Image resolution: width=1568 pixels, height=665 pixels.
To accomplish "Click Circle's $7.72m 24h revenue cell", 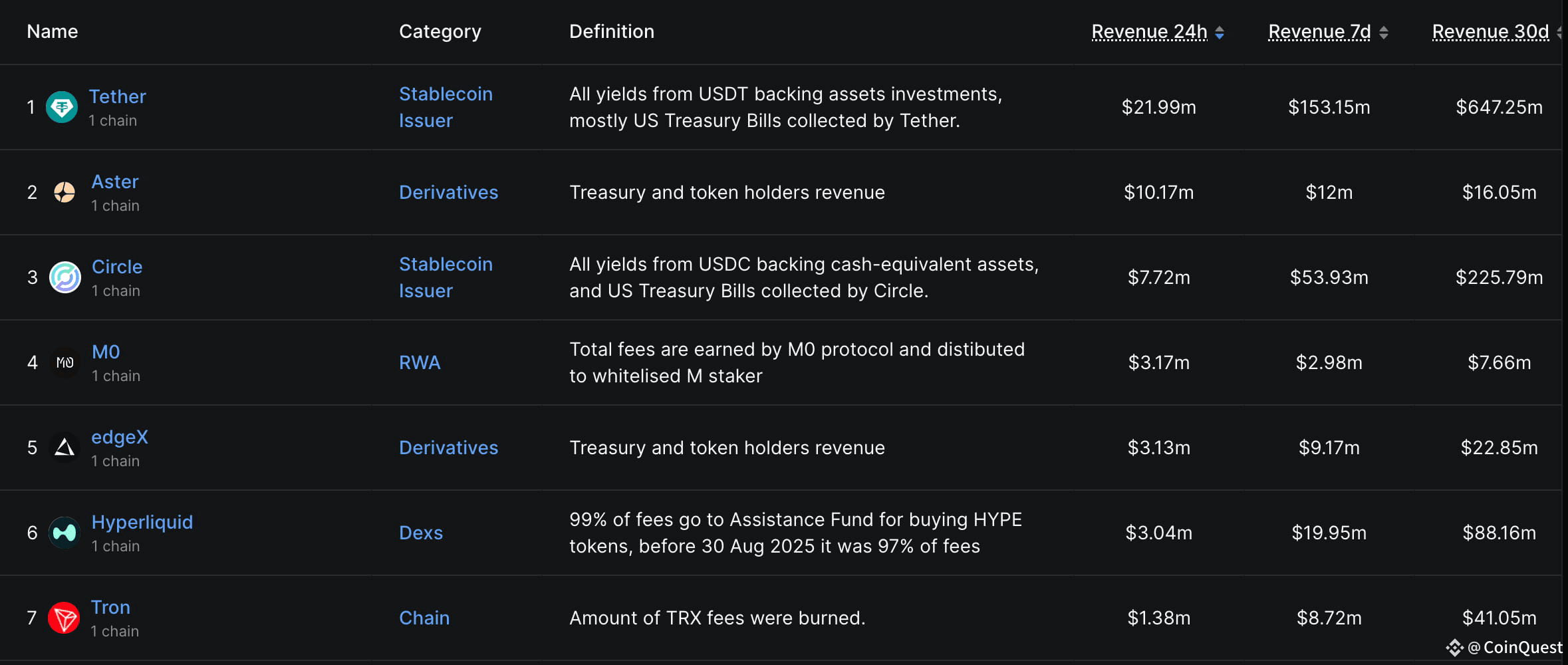I will click(1158, 277).
